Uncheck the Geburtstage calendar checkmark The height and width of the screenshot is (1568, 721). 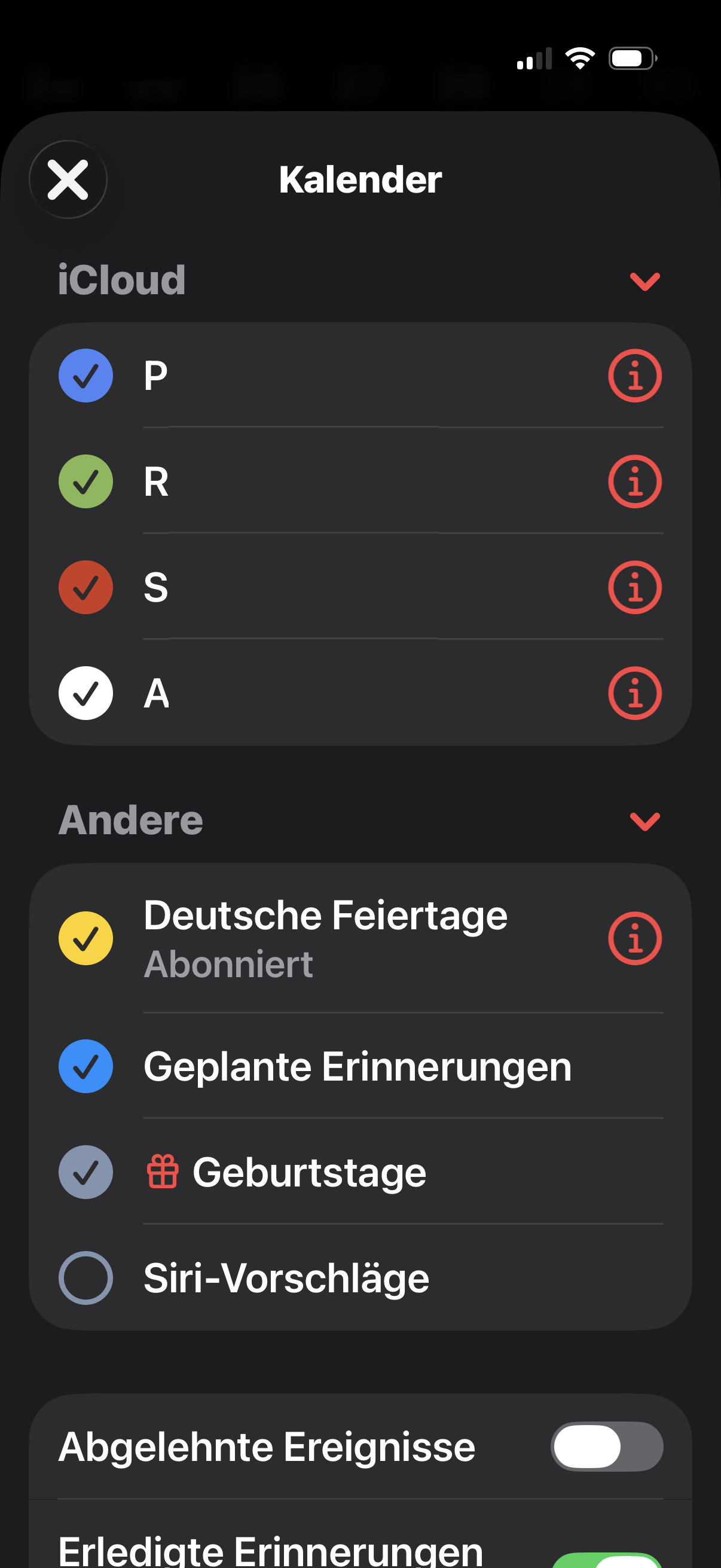click(85, 1172)
